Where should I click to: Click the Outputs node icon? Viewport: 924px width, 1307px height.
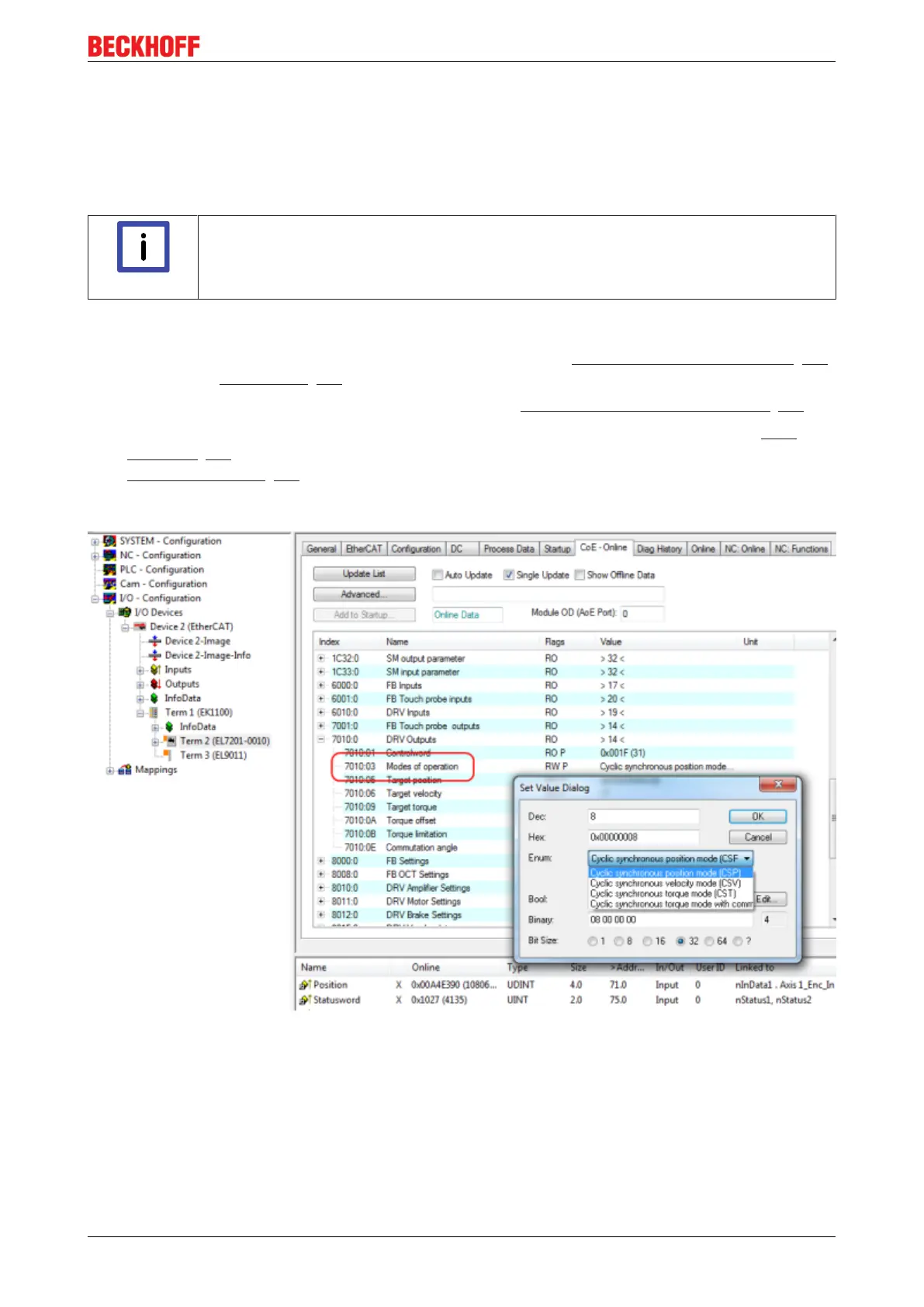click(154, 684)
